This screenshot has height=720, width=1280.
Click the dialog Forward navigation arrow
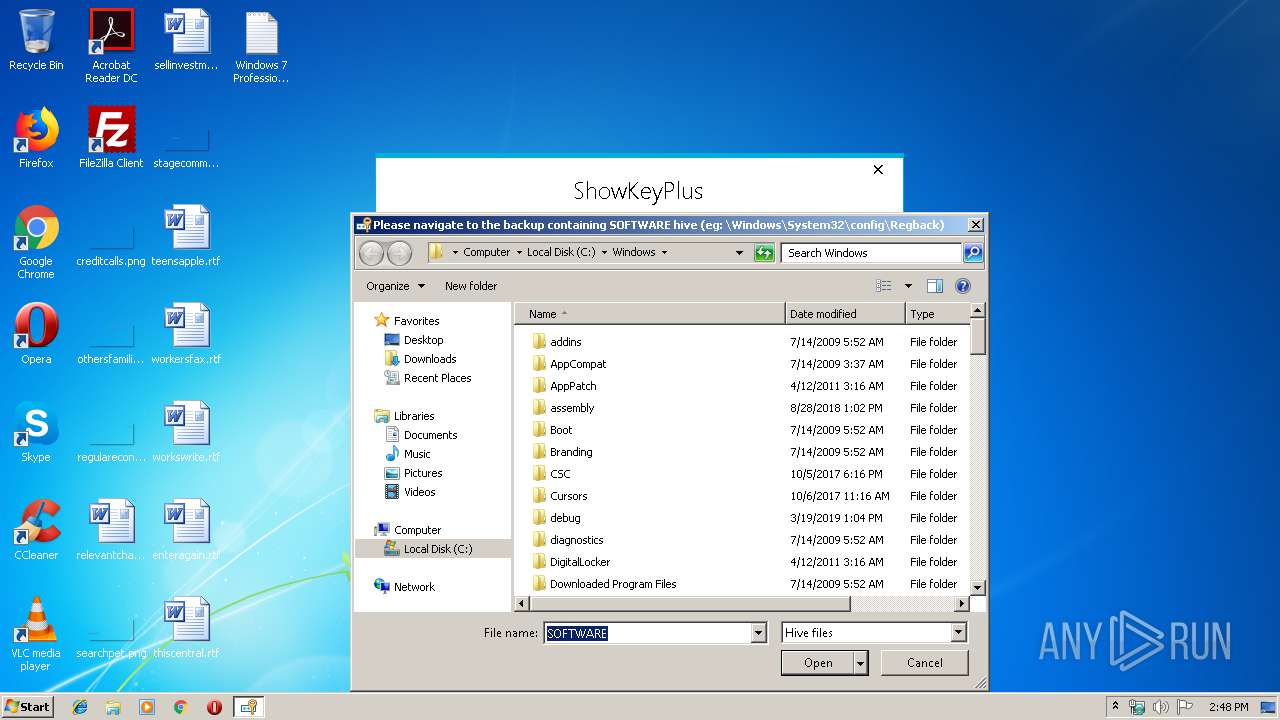(x=399, y=253)
